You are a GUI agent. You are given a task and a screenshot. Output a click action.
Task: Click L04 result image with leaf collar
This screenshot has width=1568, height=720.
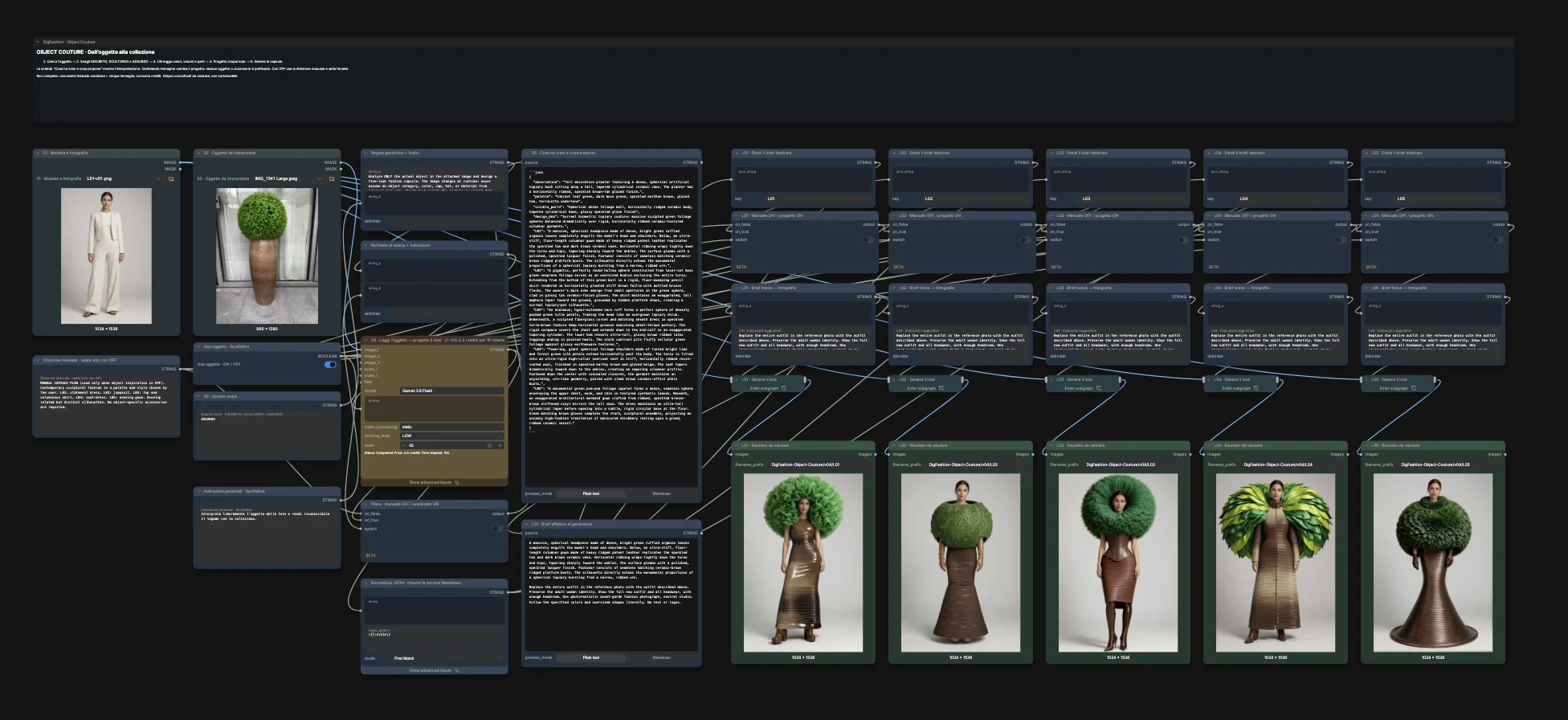(x=1276, y=562)
